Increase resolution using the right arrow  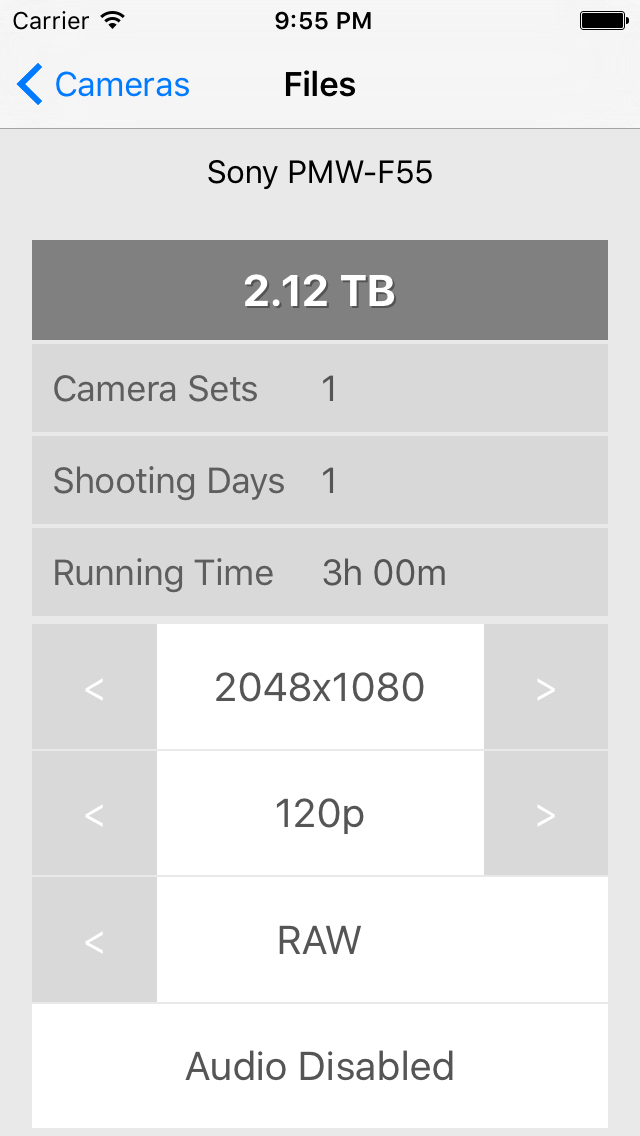(x=546, y=687)
